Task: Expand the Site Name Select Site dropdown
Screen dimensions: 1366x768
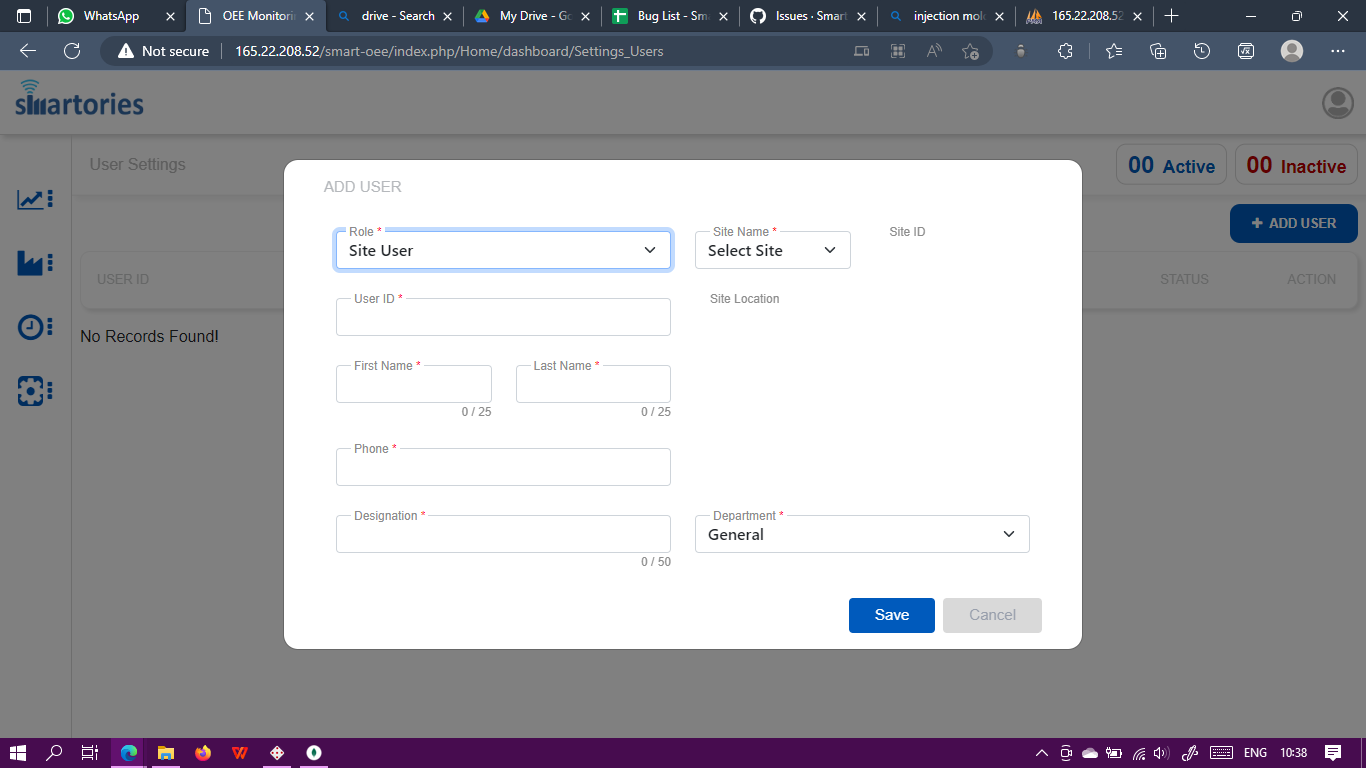Action: 772,250
